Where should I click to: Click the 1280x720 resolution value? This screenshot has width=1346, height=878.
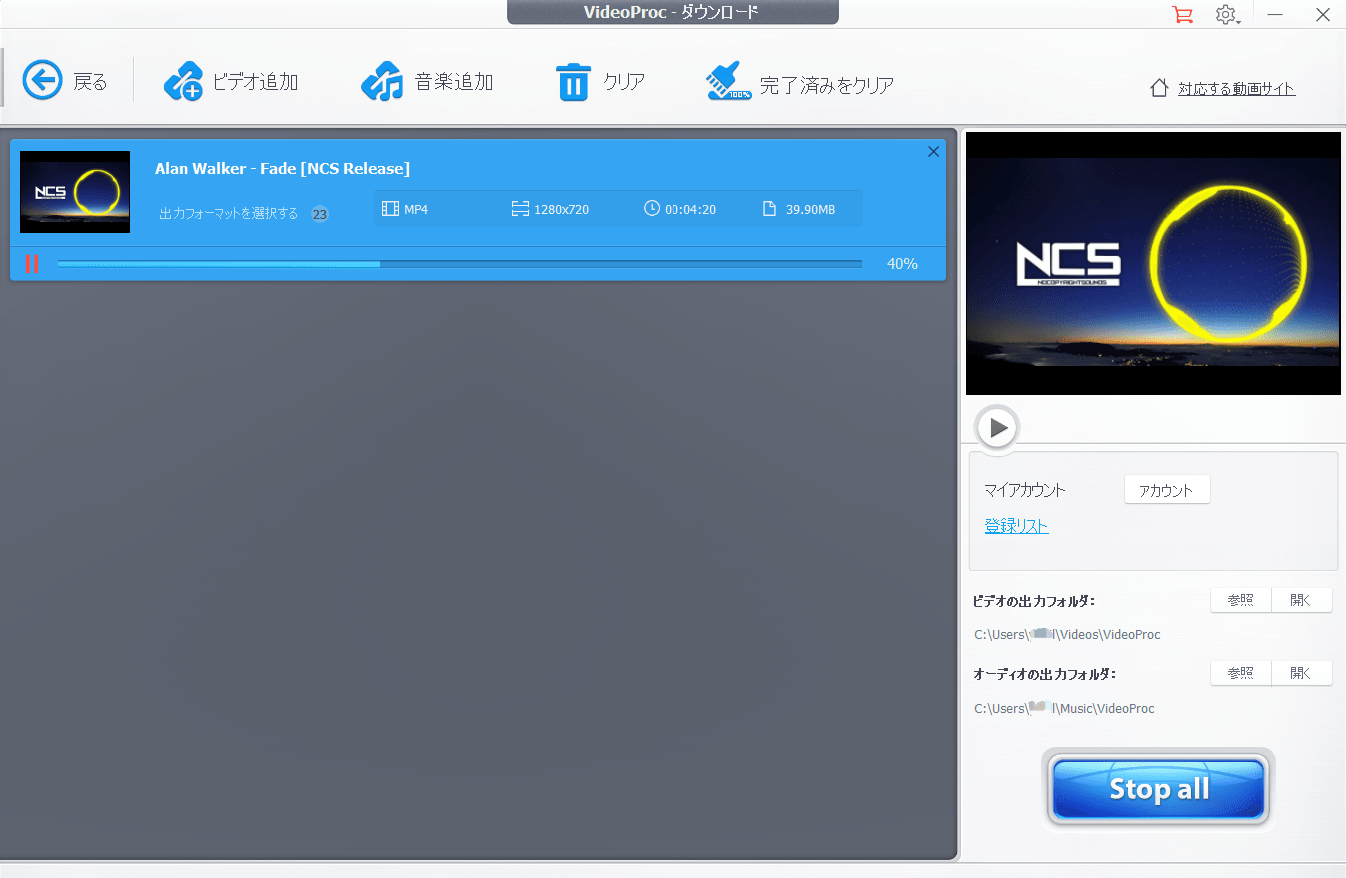[561, 209]
